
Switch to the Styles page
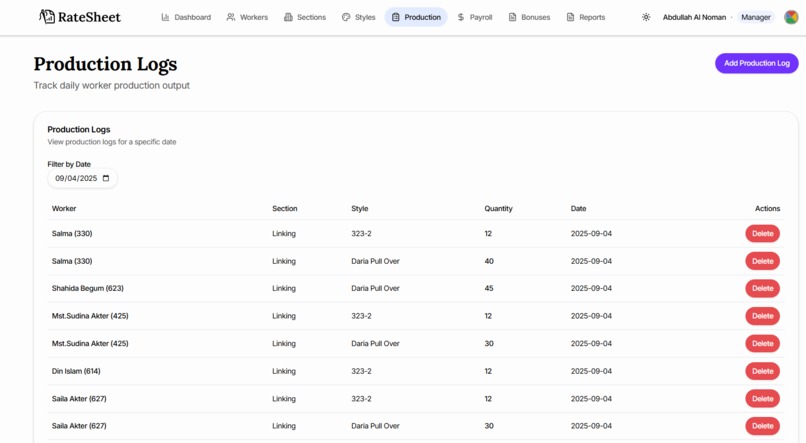tap(359, 17)
